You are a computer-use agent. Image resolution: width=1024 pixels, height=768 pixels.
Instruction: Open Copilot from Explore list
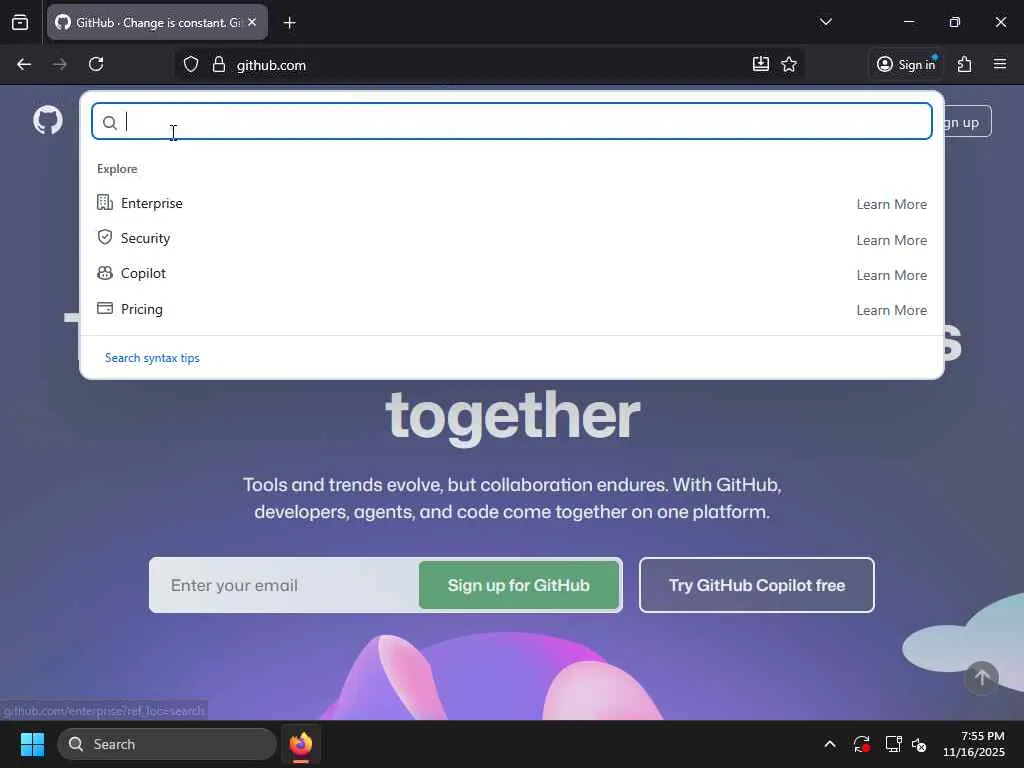512,274
